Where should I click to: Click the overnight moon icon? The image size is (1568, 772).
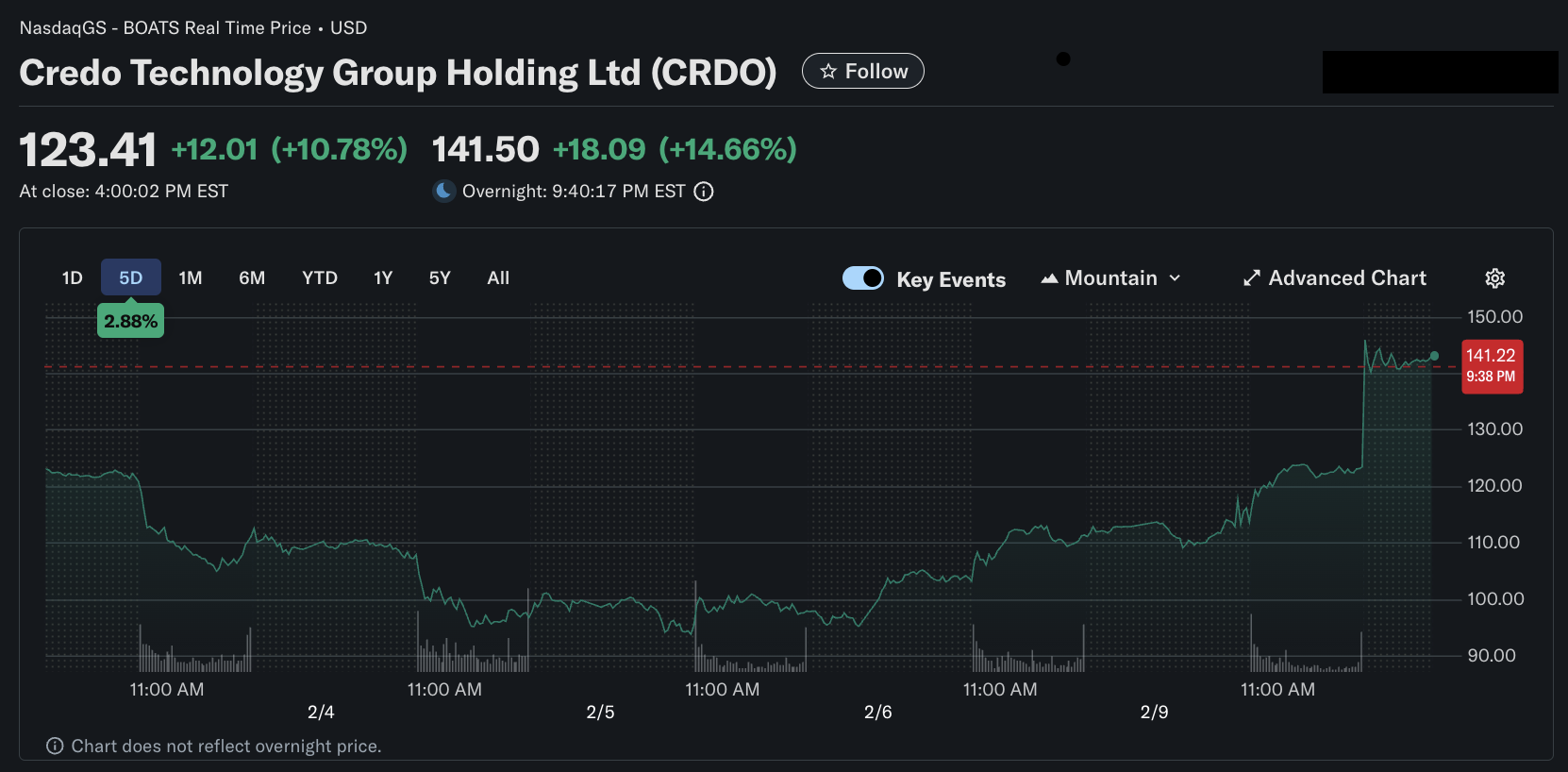[443, 192]
